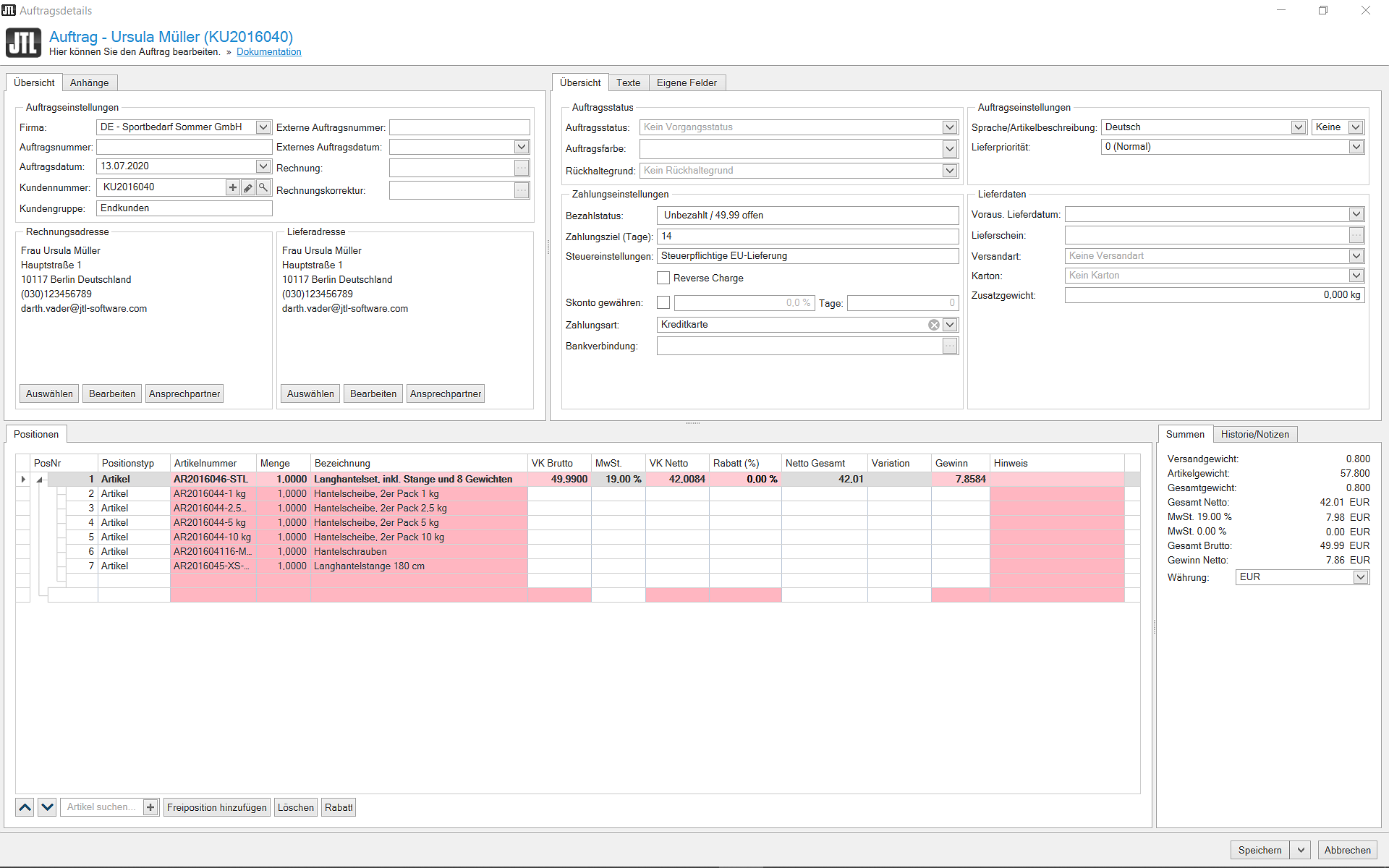Open the Firma dropdown
This screenshot has width=1389, height=868.
pos(263,127)
